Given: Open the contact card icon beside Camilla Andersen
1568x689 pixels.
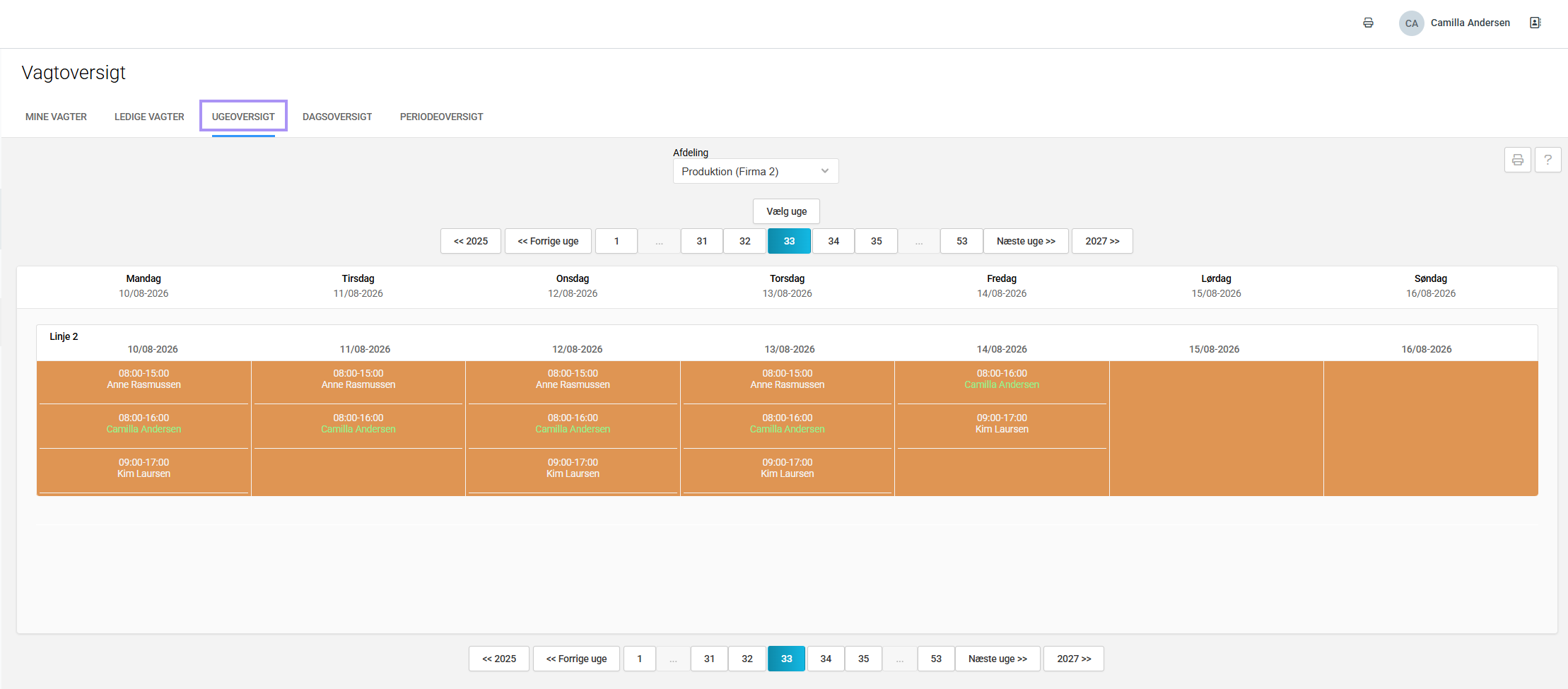Looking at the screenshot, I should coord(1535,23).
